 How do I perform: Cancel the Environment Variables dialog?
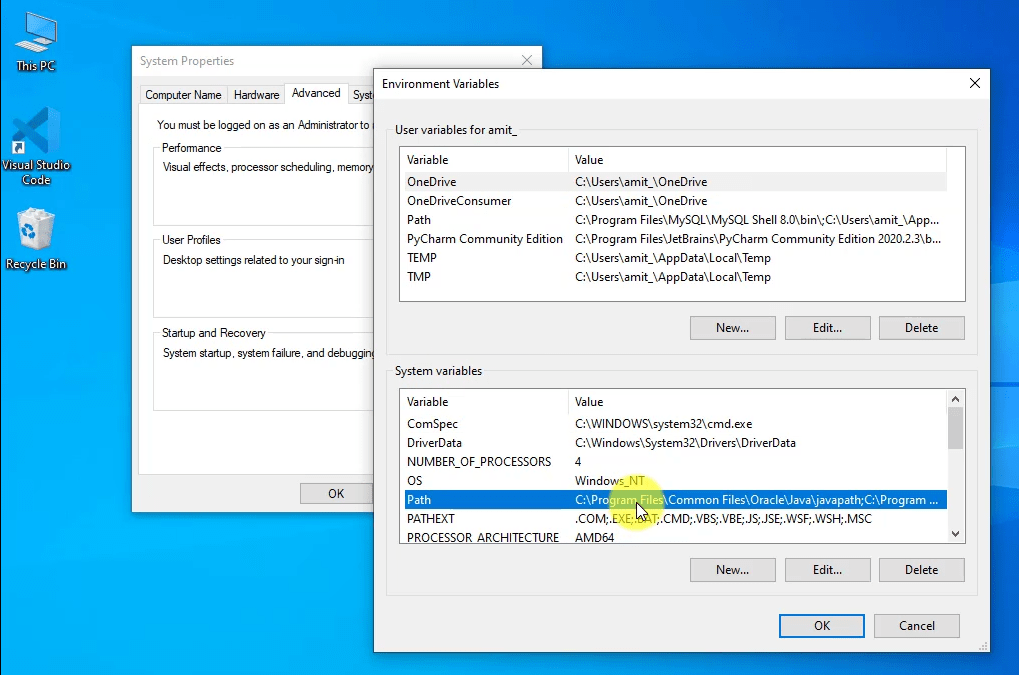[x=916, y=625]
